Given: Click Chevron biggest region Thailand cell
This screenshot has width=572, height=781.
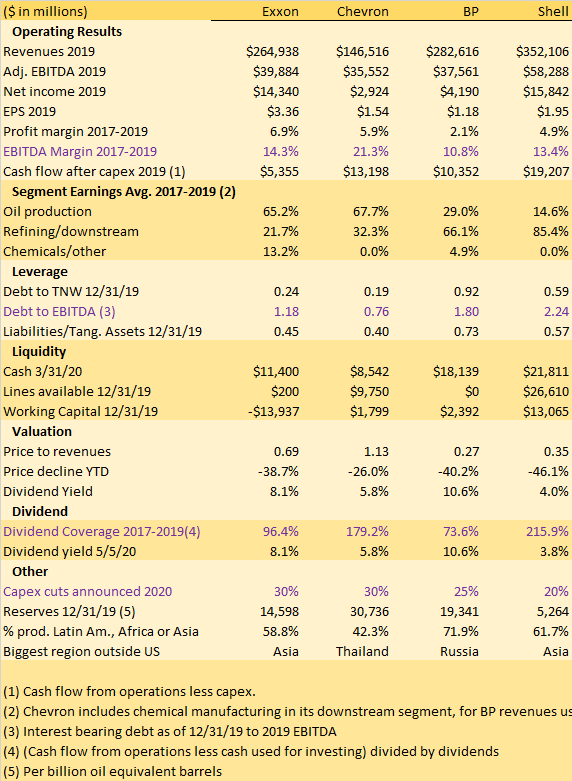Looking at the screenshot, I should point(362,651).
